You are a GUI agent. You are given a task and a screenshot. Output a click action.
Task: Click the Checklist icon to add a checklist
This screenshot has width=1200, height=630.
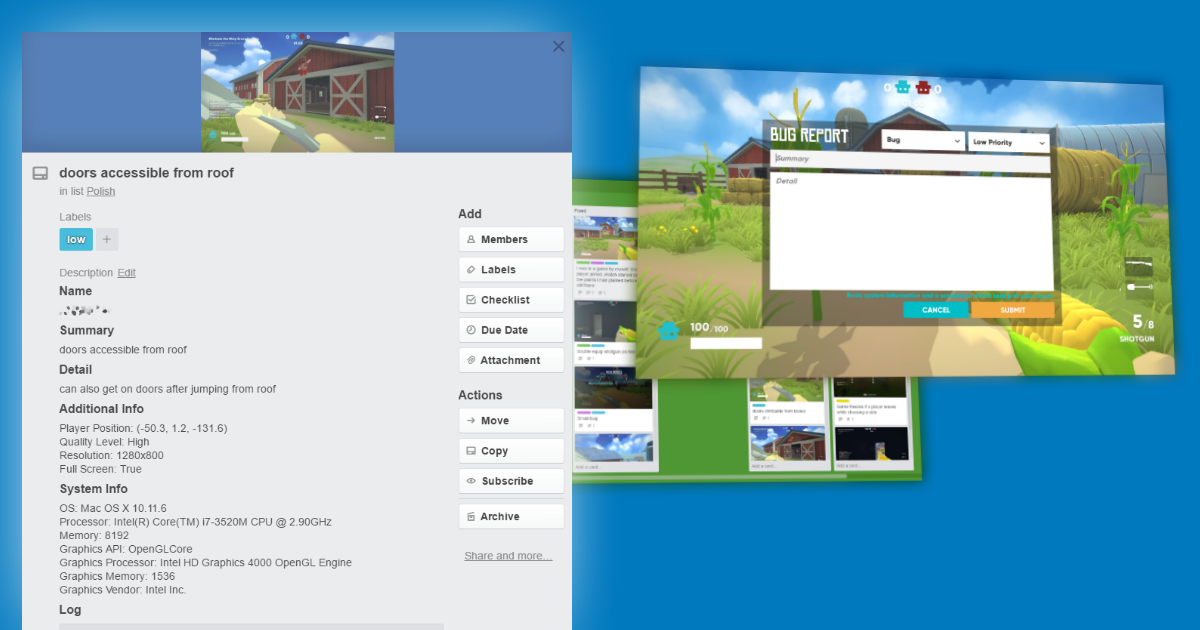[x=472, y=299]
